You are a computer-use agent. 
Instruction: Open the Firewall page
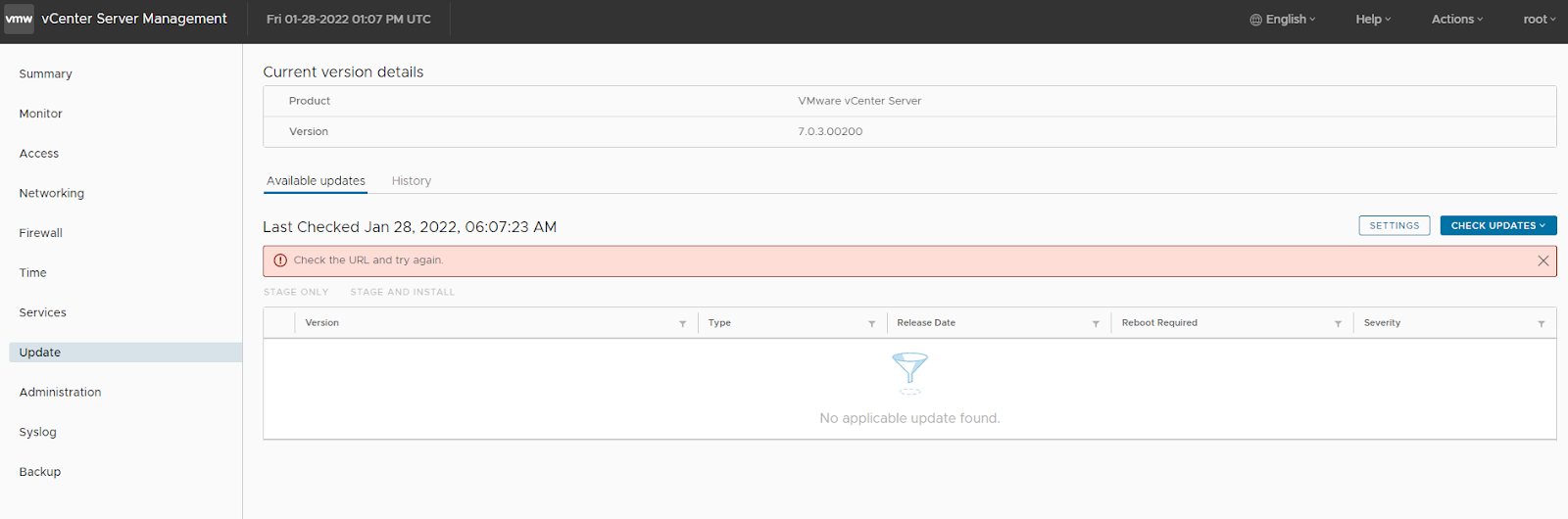pos(40,233)
